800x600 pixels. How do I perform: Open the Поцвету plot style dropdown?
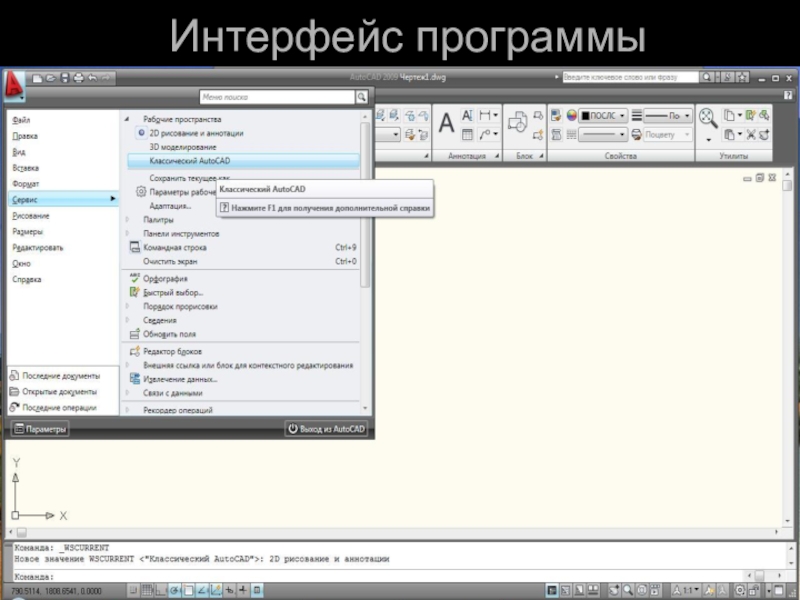[x=668, y=135]
